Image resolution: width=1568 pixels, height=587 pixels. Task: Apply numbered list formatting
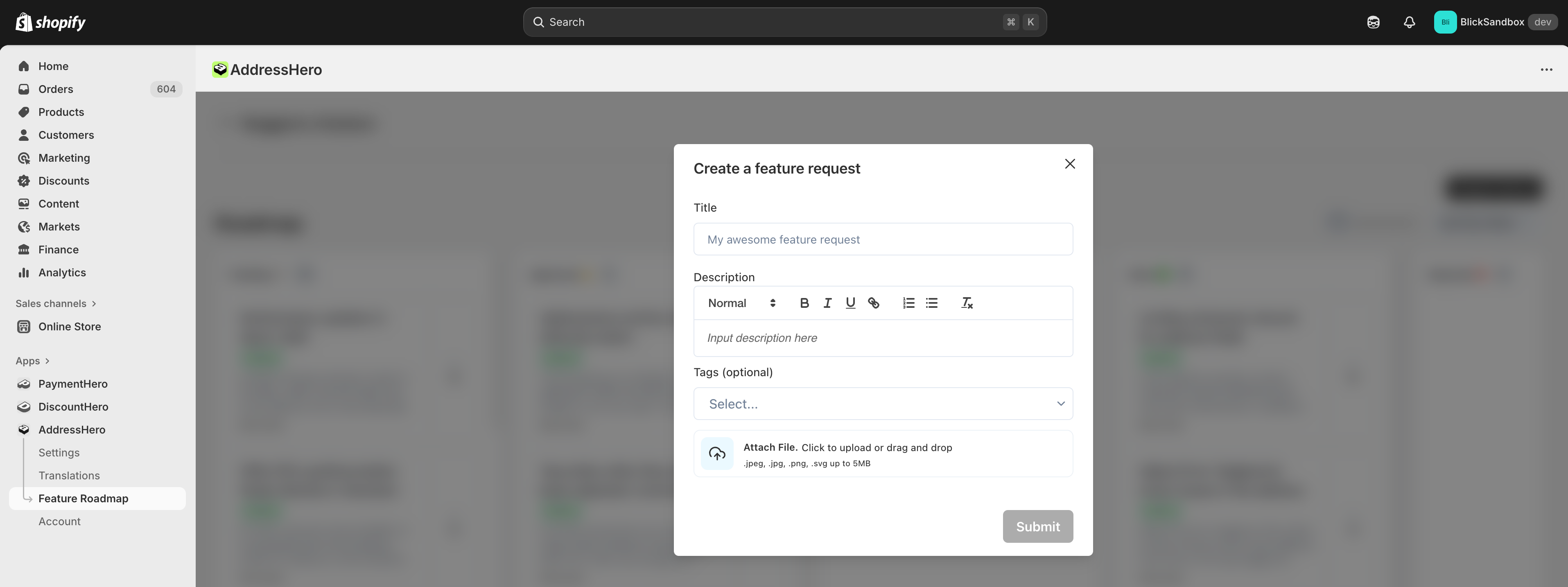coord(908,303)
